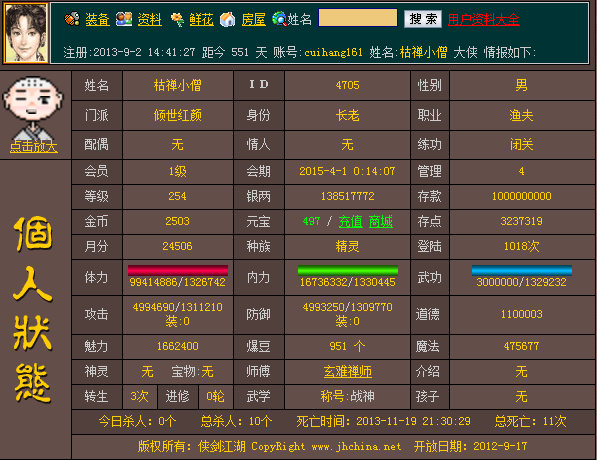Click the 装备 equipment icon
Viewport: 597px width, 460px height.
[72, 19]
